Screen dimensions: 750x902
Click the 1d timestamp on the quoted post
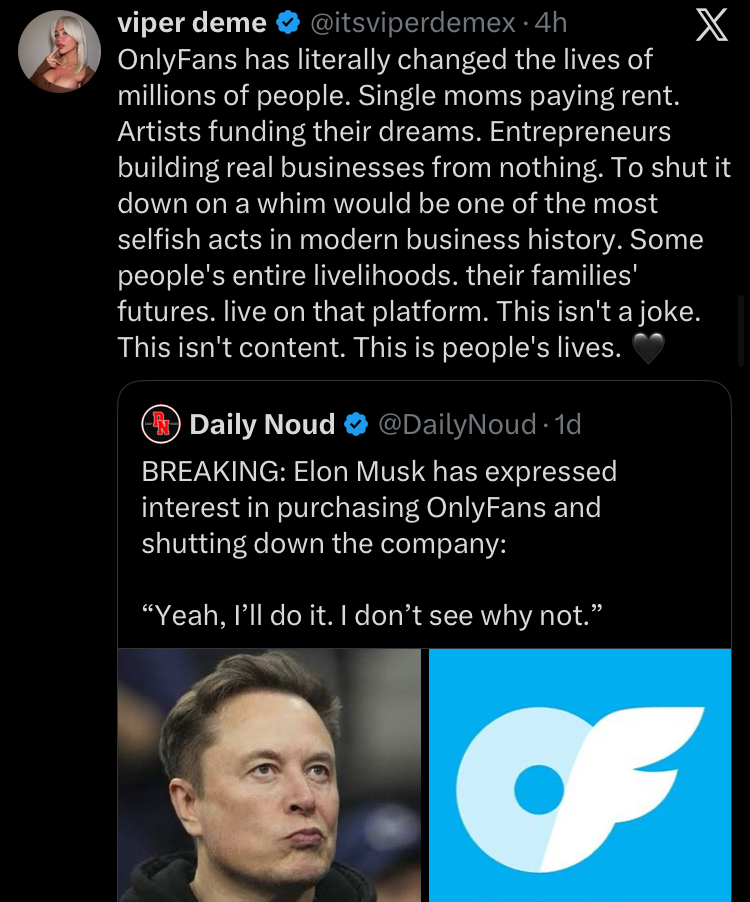[x=567, y=425]
